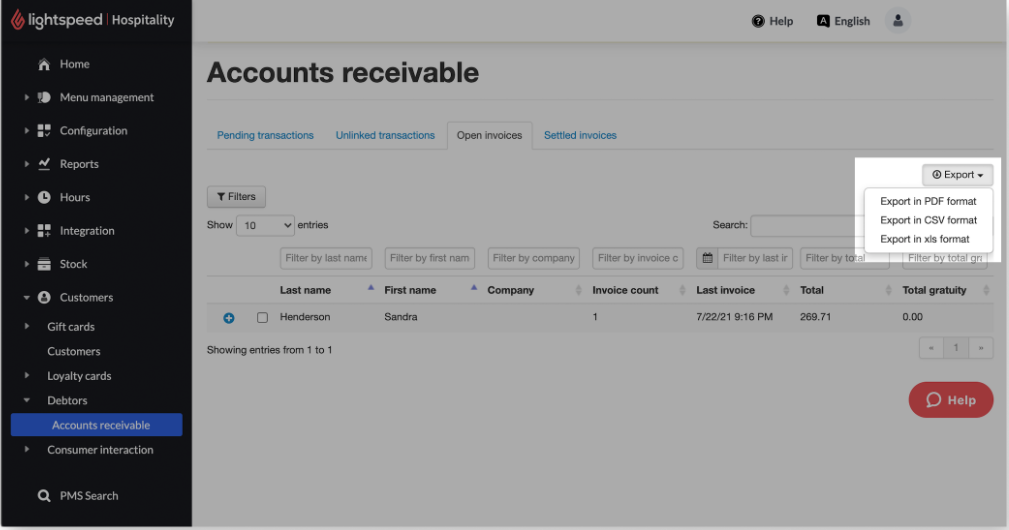This screenshot has height=530, width=1009.
Task: Open the entries per page dropdown
Action: tap(265, 226)
